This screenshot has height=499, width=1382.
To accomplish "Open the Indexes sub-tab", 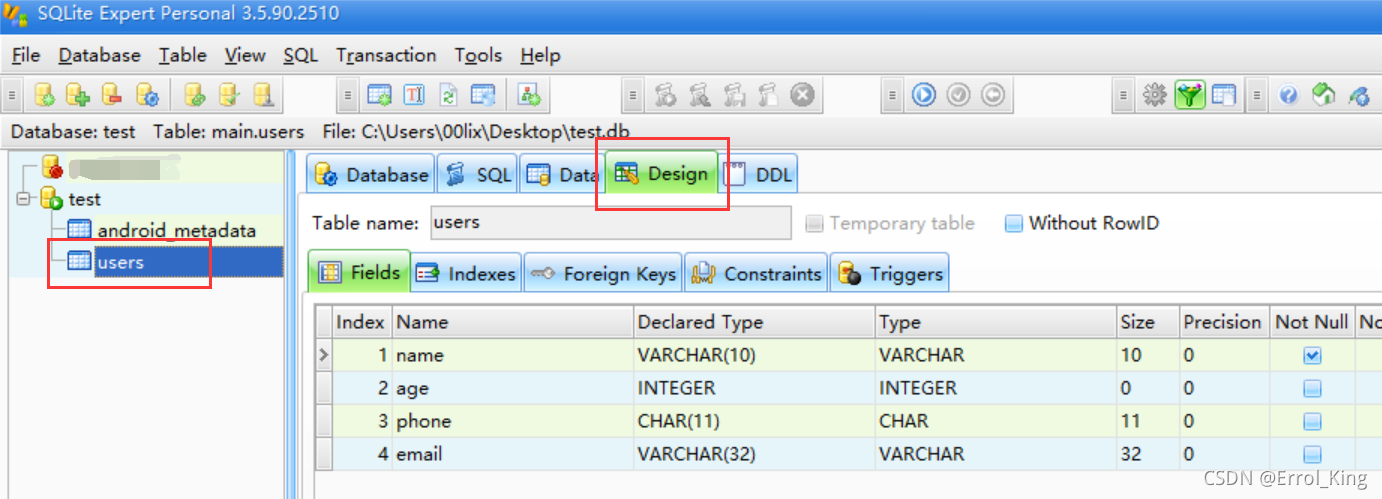I will (466, 273).
